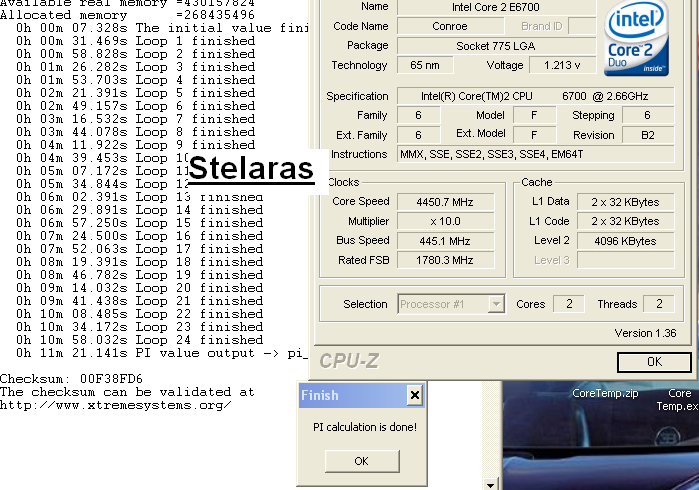The width and height of the screenshot is (699, 490).
Task: Select the Instructions field MMX, SSE list
Action: click(535, 154)
